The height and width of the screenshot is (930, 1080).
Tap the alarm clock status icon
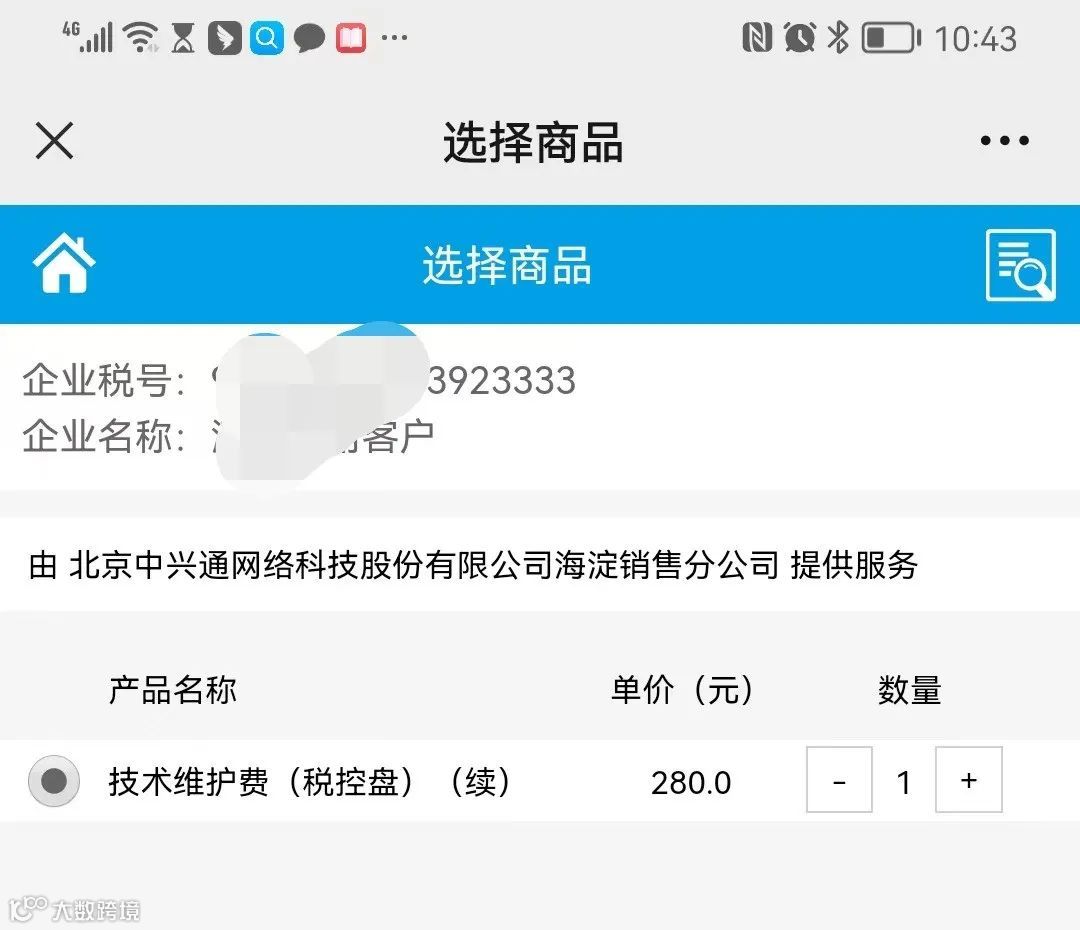click(x=800, y=37)
